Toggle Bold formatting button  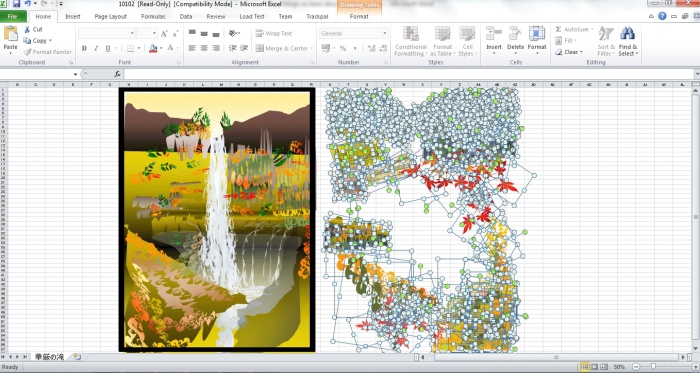[84, 48]
